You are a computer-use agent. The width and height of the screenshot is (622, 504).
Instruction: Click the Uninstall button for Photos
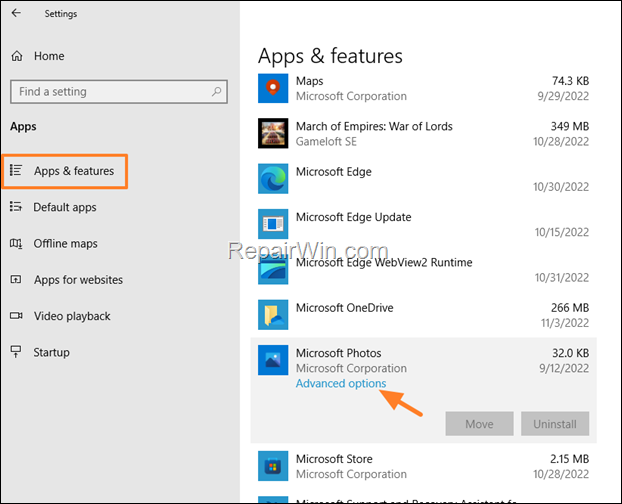(x=555, y=424)
